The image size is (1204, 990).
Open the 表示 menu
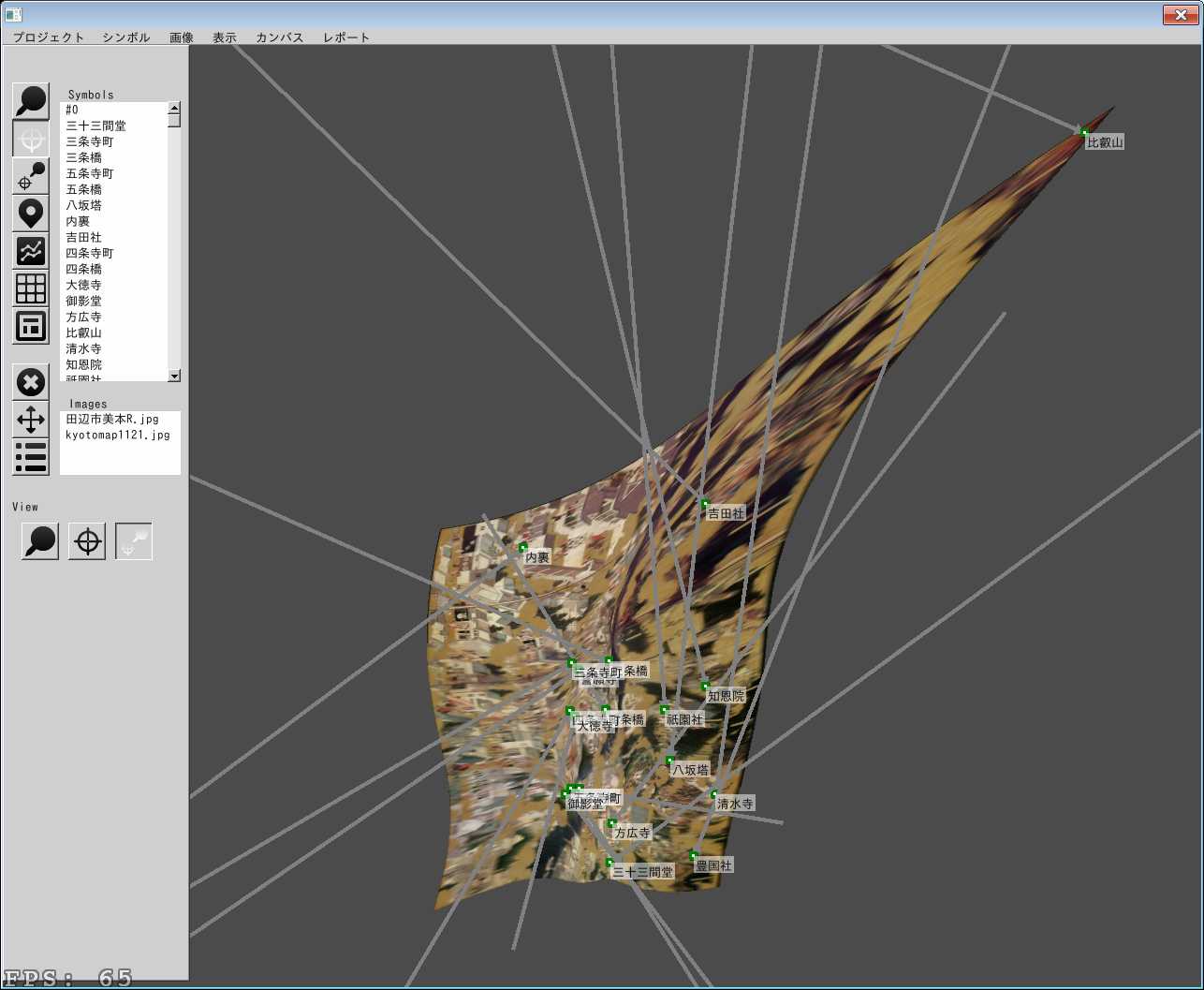tap(225, 37)
